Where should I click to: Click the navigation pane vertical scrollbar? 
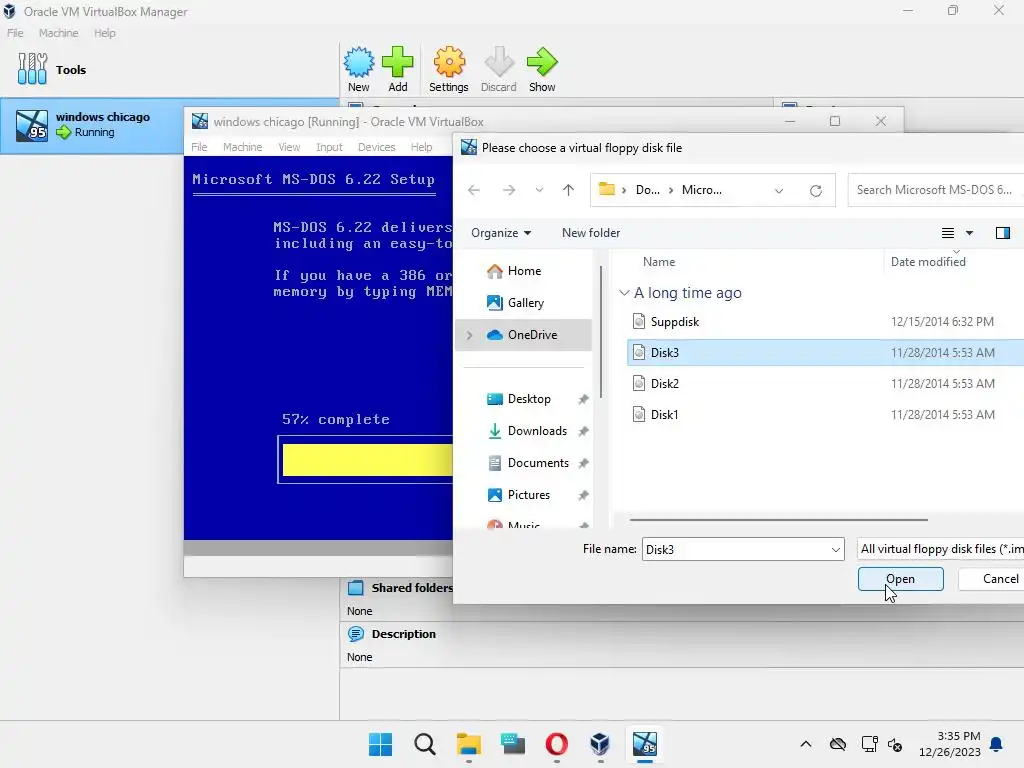click(x=601, y=333)
